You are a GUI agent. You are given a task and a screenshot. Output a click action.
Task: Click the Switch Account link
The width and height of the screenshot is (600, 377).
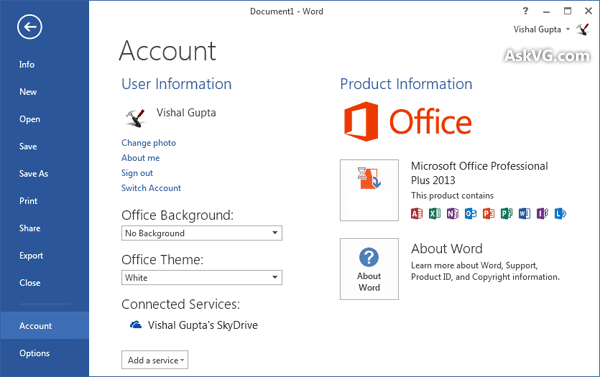tap(151, 188)
